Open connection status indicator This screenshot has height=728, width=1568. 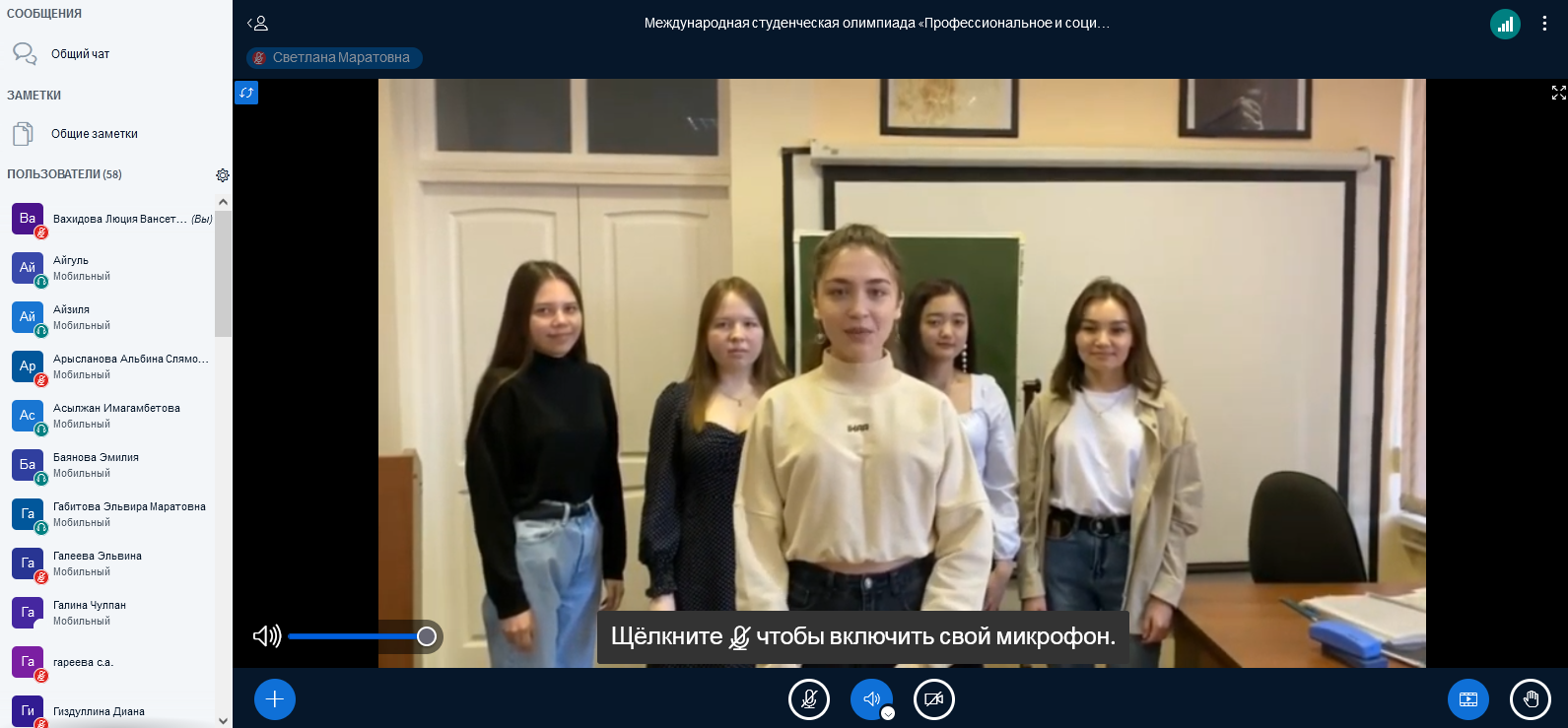pyautogui.click(x=1505, y=24)
